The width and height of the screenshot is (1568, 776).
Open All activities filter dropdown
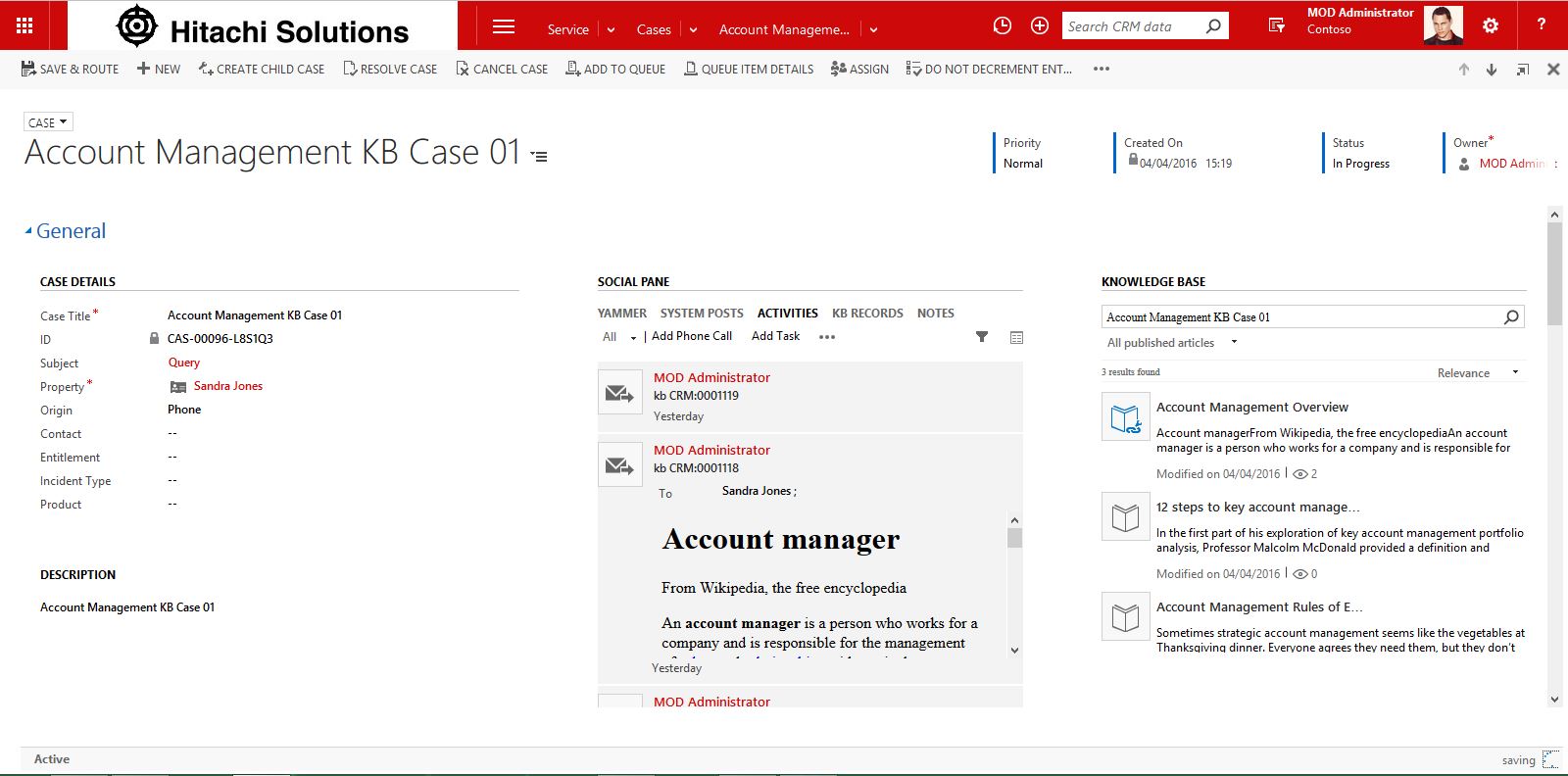point(618,337)
